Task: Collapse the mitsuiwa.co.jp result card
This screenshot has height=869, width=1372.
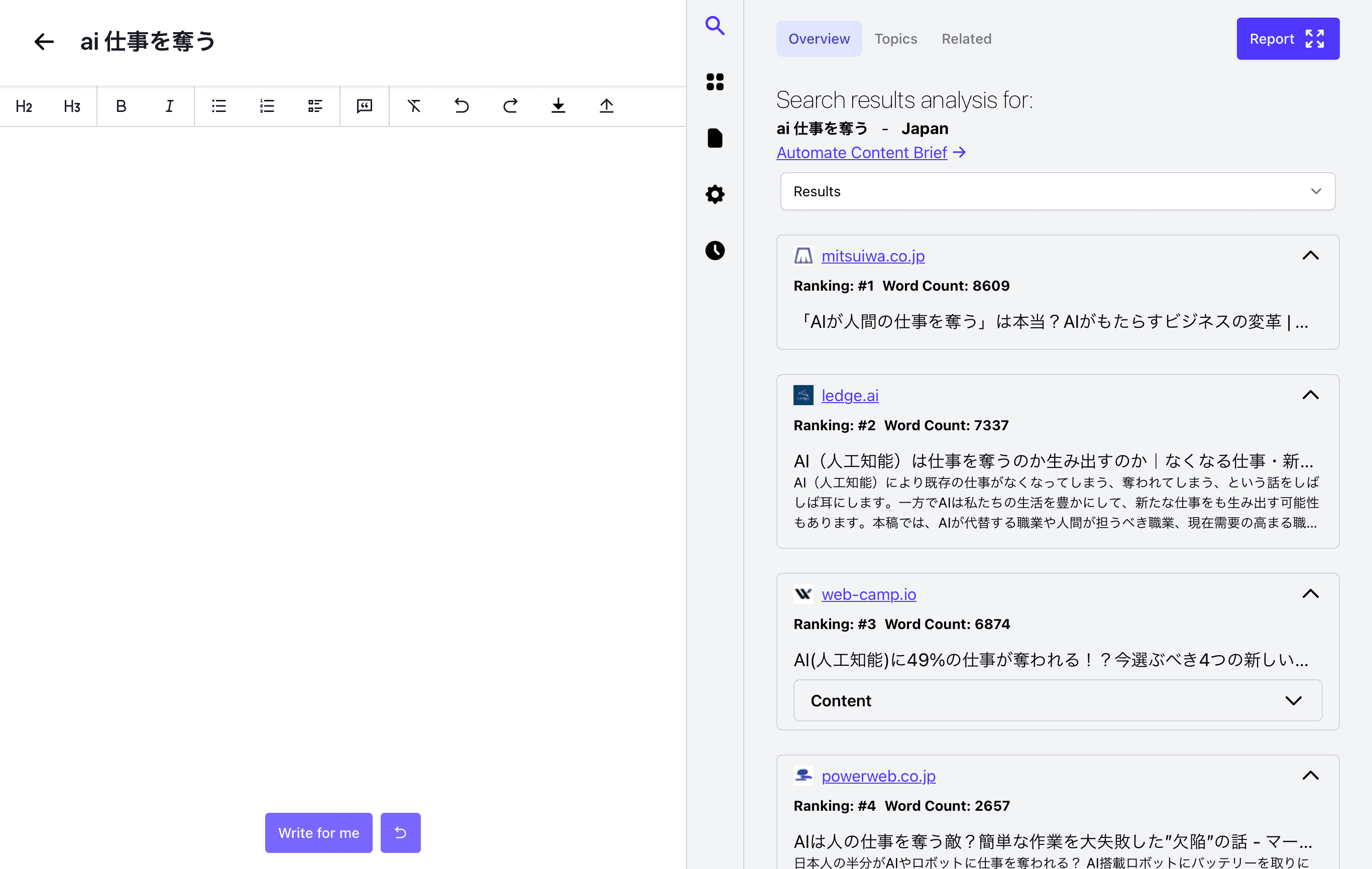Action: tap(1310, 255)
